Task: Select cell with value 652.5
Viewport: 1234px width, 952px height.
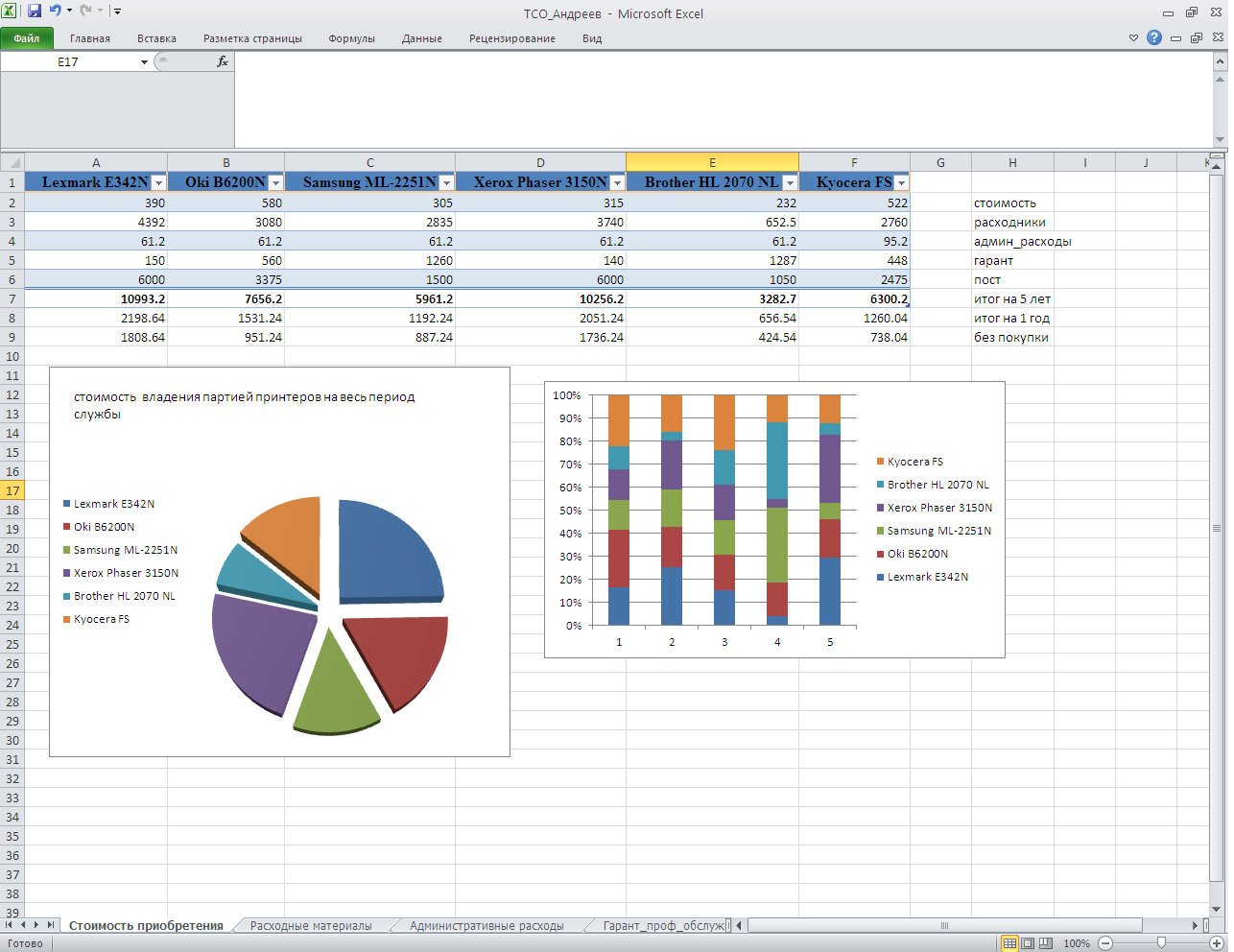Action: (712, 222)
